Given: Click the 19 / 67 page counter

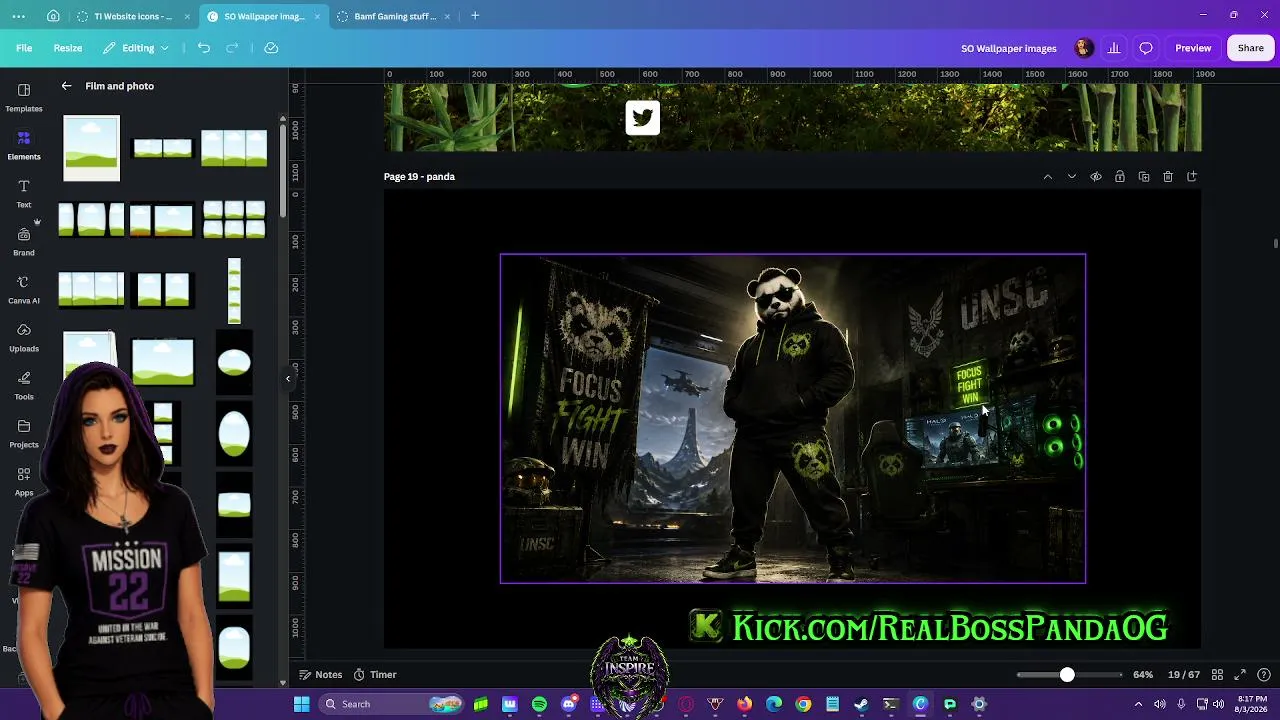Looking at the screenshot, I should point(1183,675).
